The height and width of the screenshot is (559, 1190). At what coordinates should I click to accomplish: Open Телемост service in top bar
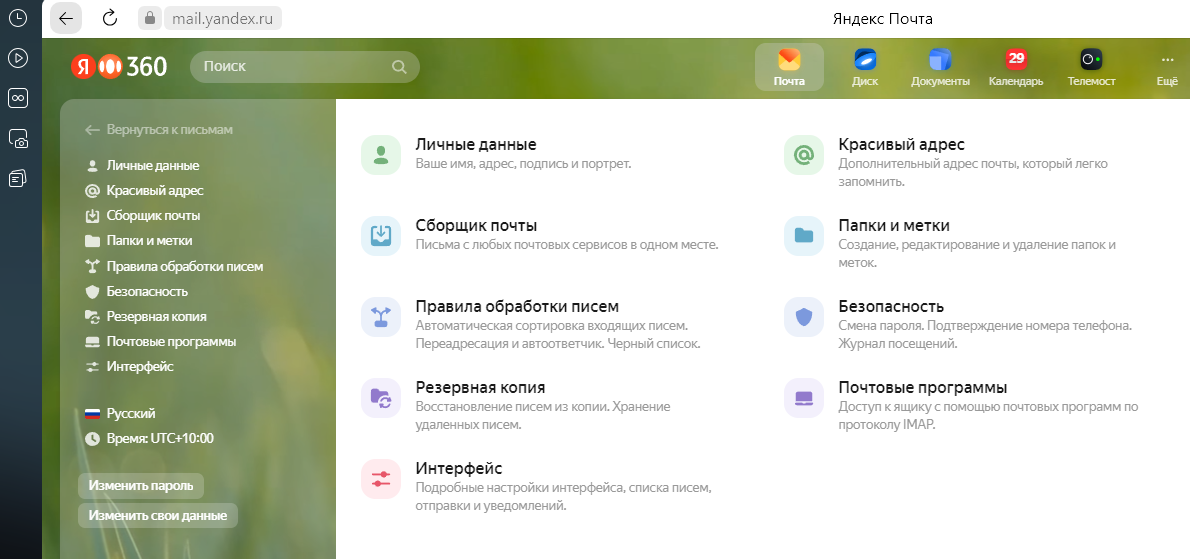tap(1091, 67)
